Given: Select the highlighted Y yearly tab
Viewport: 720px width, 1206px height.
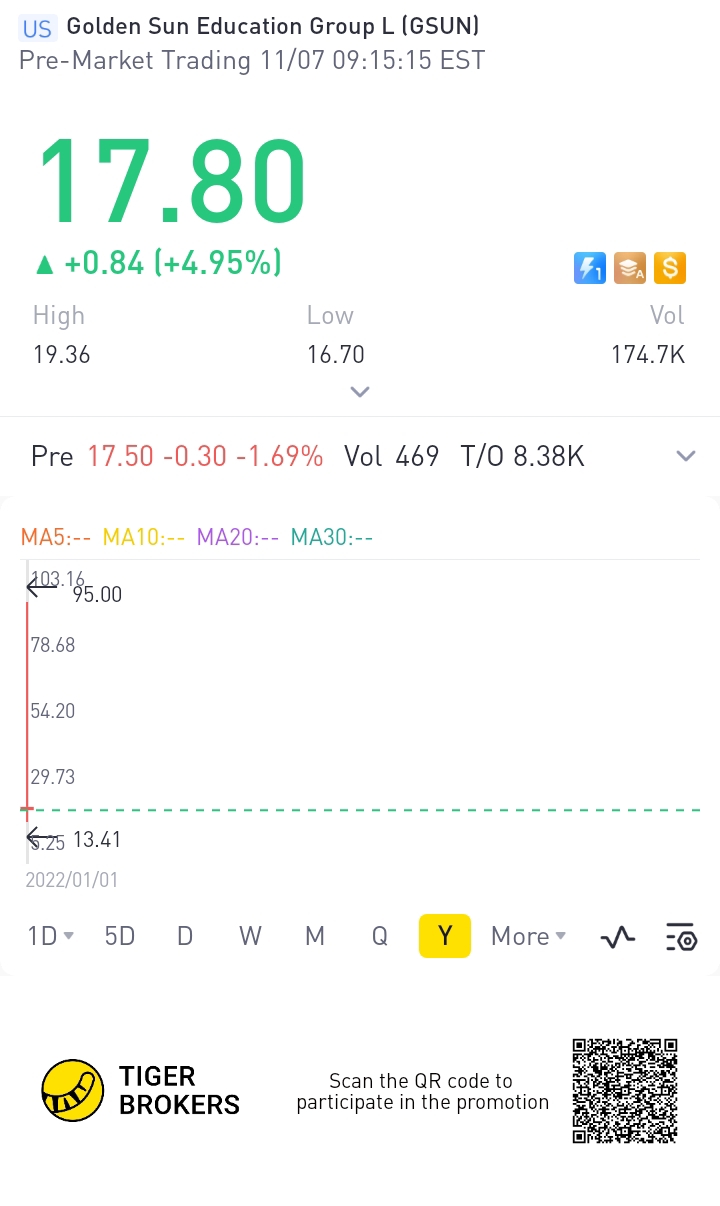Looking at the screenshot, I should coord(445,936).
